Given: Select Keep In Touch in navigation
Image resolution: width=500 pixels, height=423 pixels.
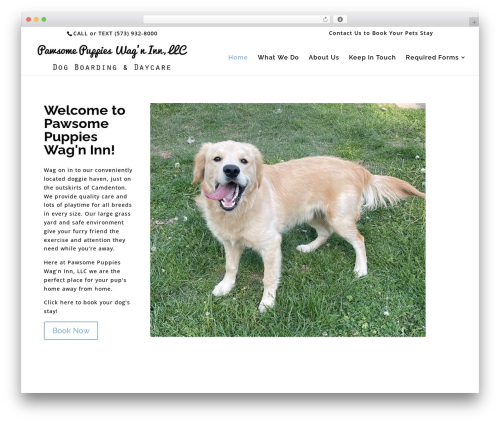Looking at the screenshot, I should (x=372, y=57).
